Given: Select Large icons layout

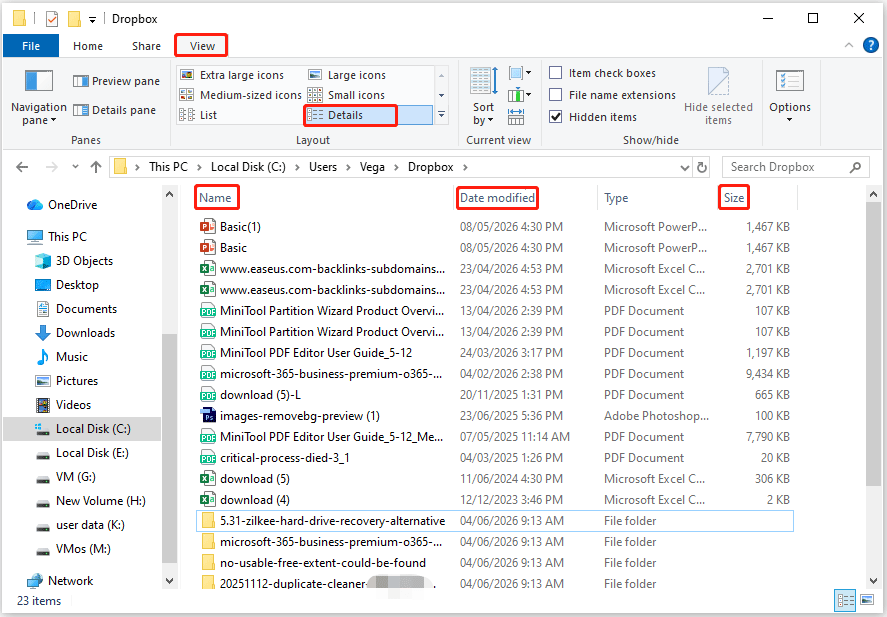Looking at the screenshot, I should [346, 75].
